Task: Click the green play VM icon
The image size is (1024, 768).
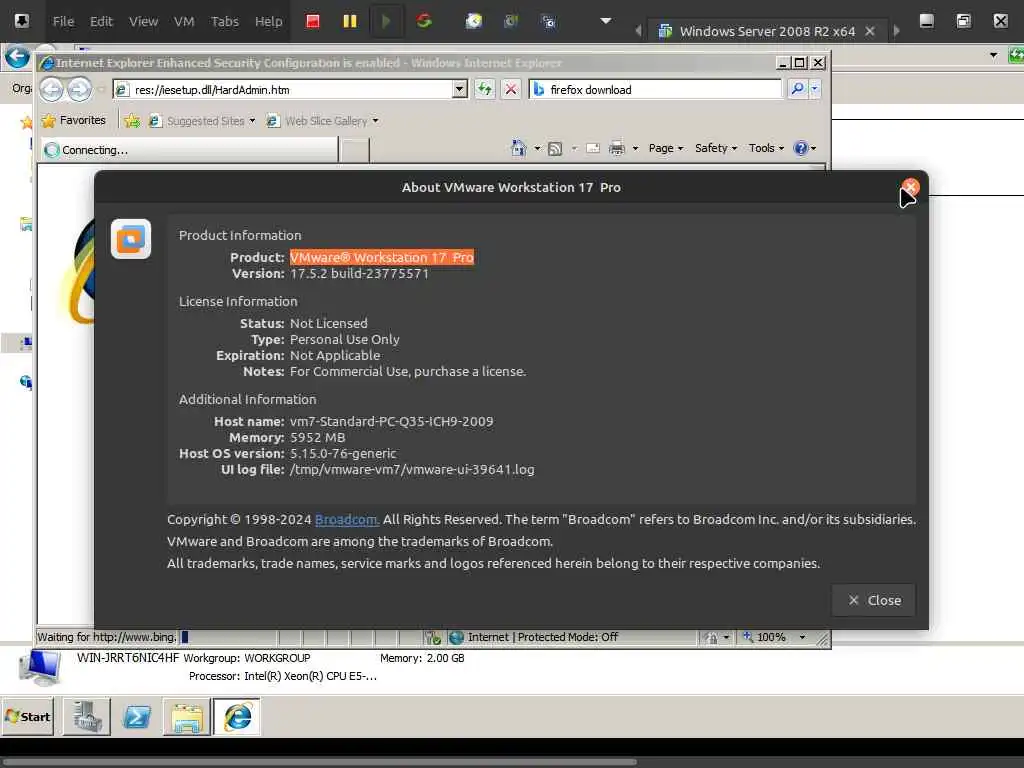Action: pos(386,21)
